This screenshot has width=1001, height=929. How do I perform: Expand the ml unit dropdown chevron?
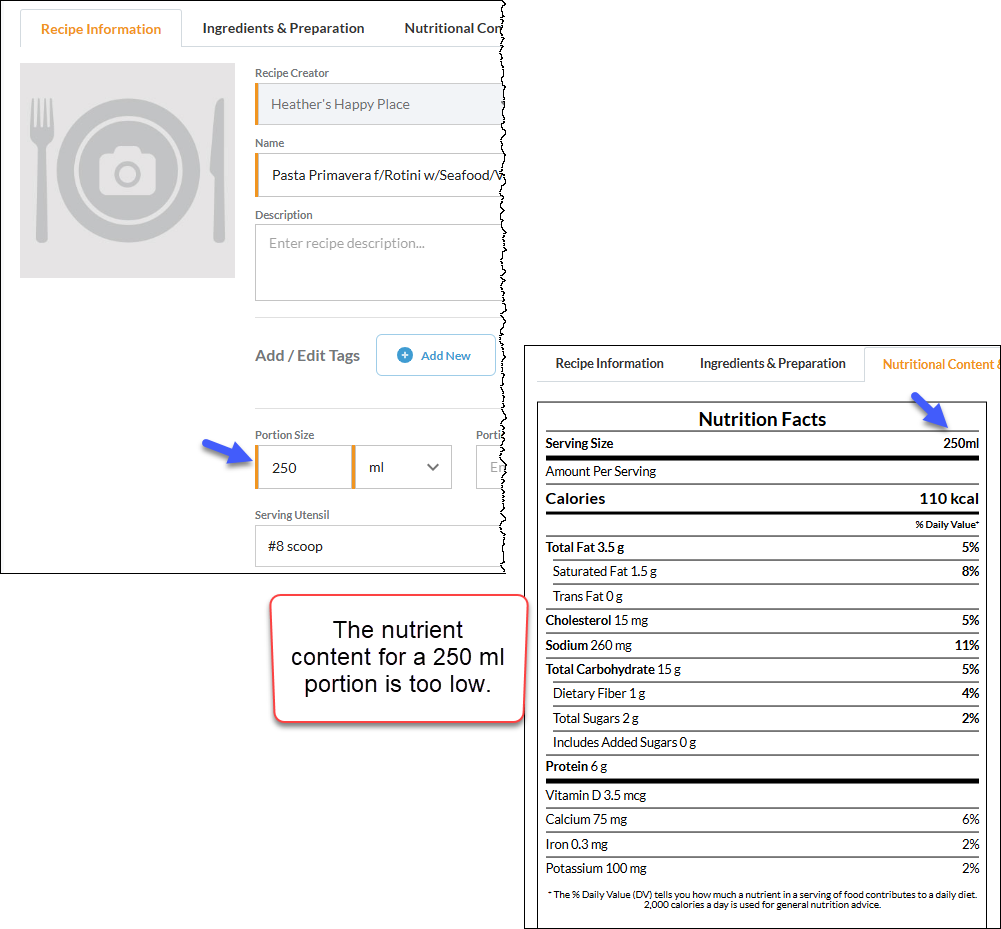pos(433,467)
